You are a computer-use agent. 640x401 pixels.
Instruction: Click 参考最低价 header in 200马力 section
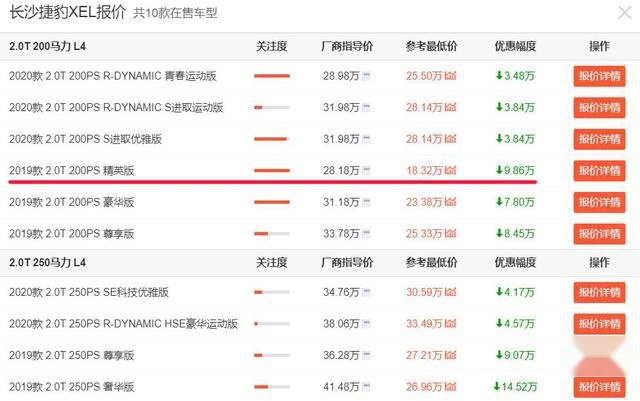point(431,46)
